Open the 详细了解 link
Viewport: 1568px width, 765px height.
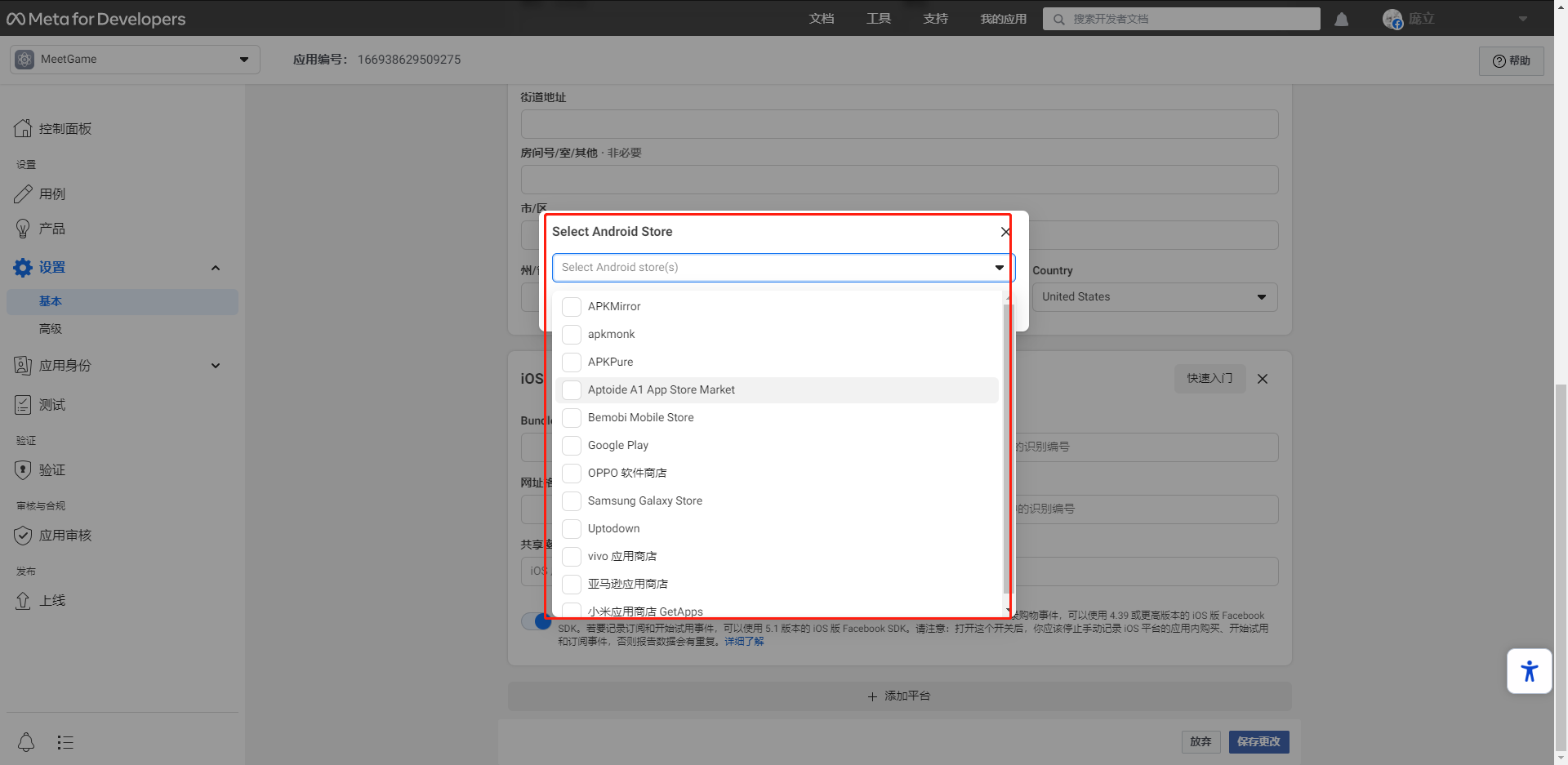(x=744, y=642)
